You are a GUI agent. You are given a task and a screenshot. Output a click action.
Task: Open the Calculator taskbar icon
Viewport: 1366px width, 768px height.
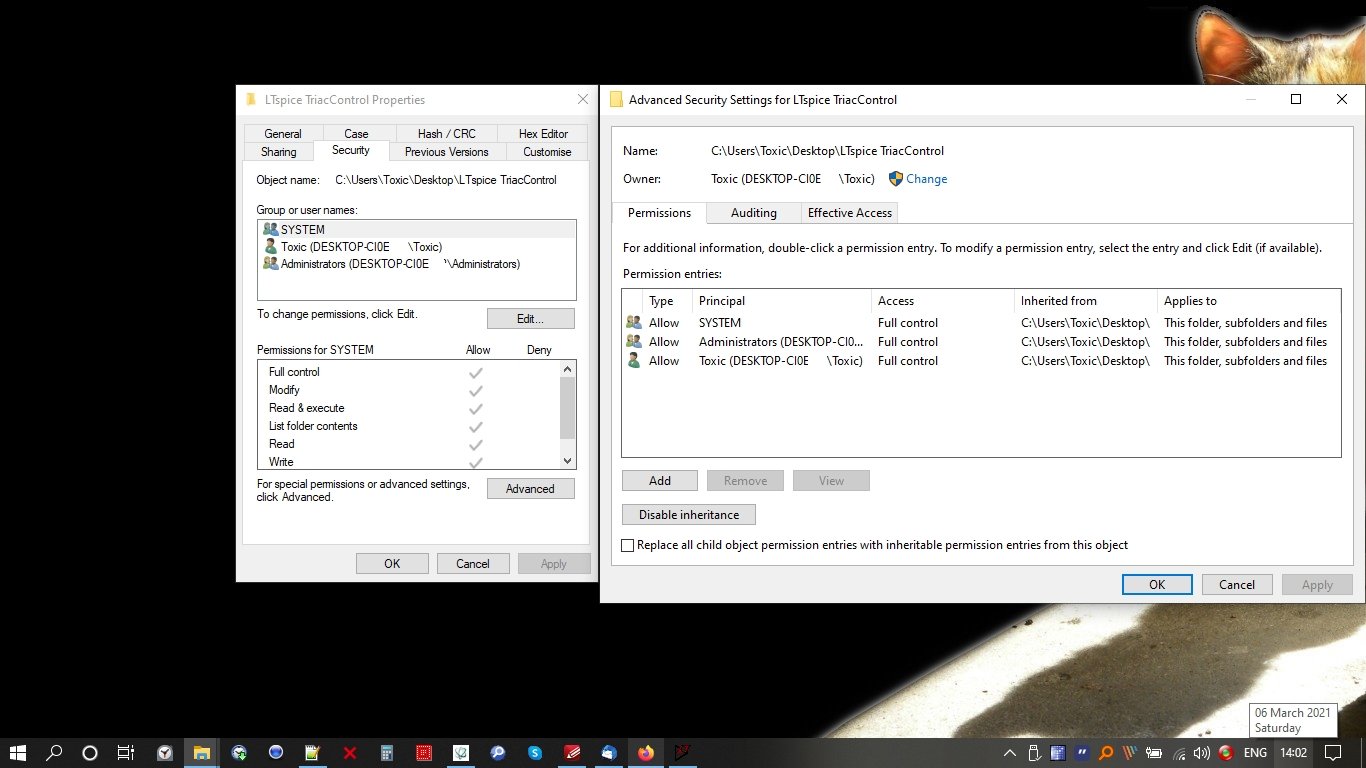click(386, 752)
